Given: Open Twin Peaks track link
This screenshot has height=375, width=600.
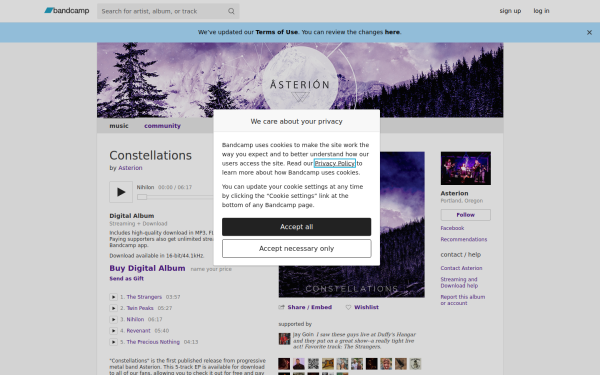Looking at the screenshot, I should tap(140, 308).
